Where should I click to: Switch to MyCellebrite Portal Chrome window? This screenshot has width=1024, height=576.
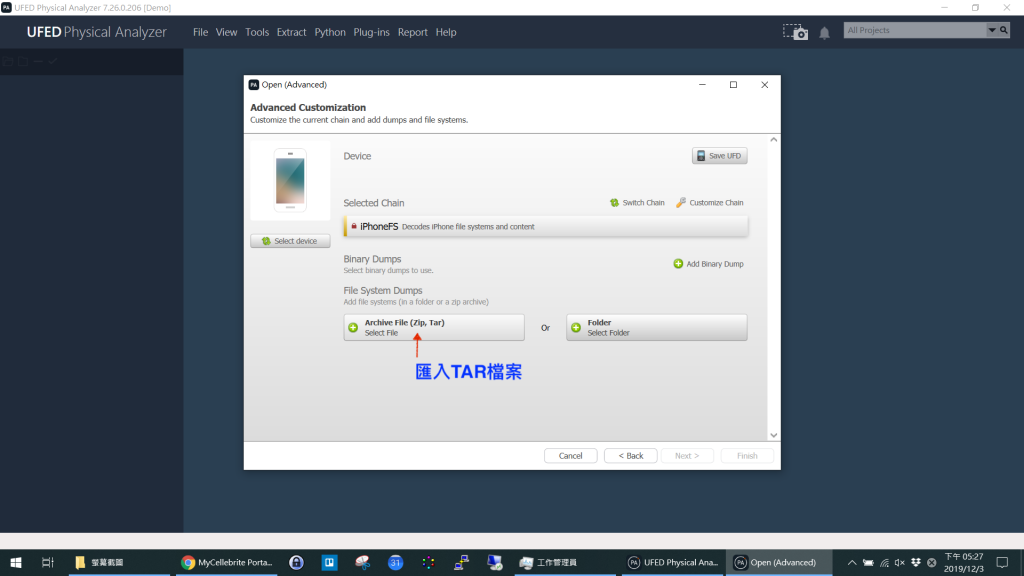(227, 562)
